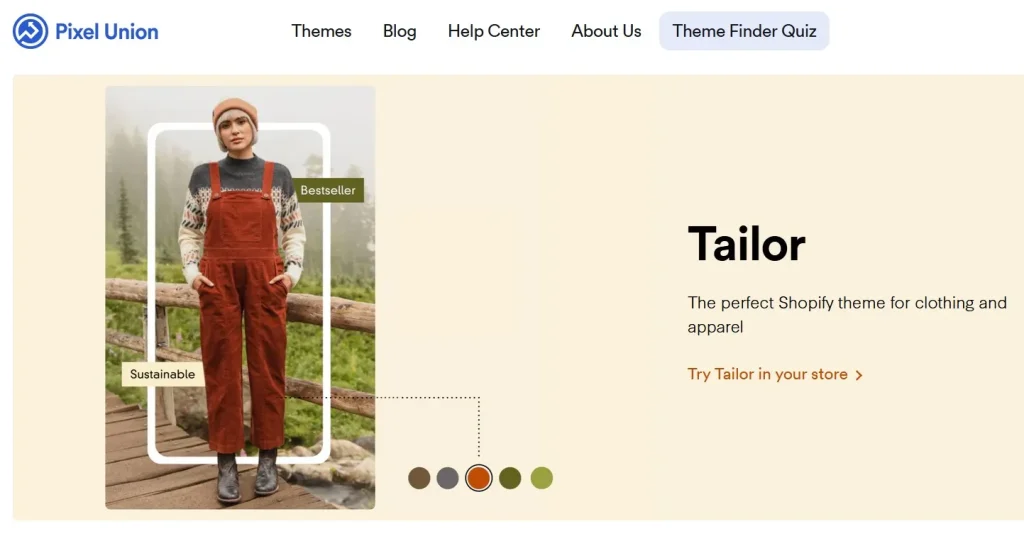Click the arrow chevron after Try Tailor link
This screenshot has height=536, width=1024.
tap(859, 375)
